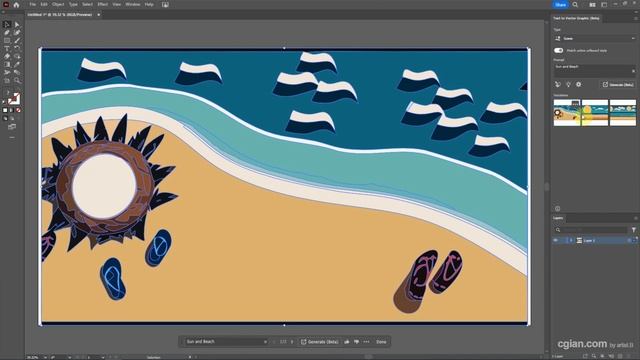Set color mode to None (red slash)
This screenshot has height=360, width=640.
[x=18, y=110]
